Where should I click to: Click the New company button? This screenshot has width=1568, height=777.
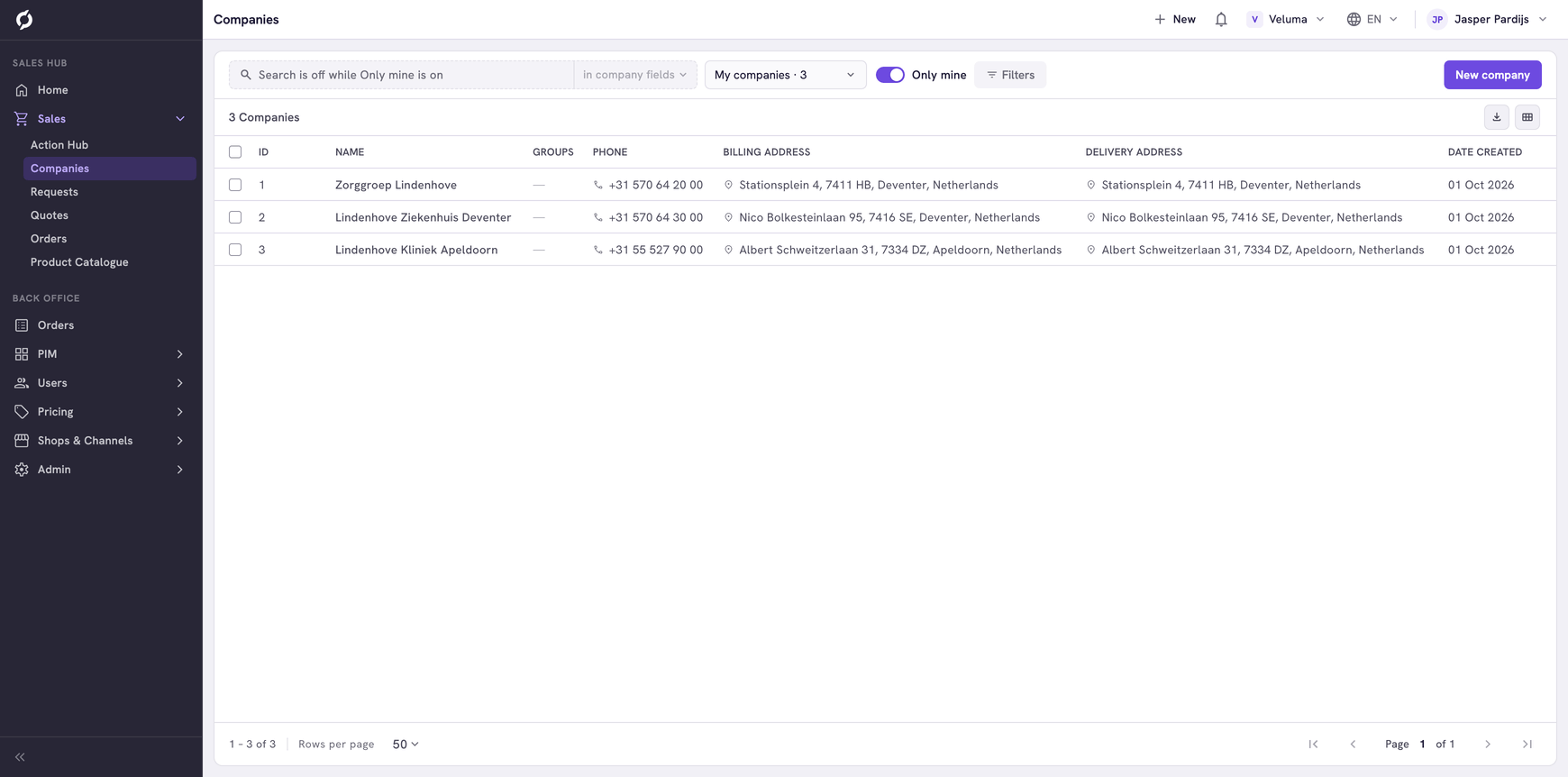[1492, 75]
